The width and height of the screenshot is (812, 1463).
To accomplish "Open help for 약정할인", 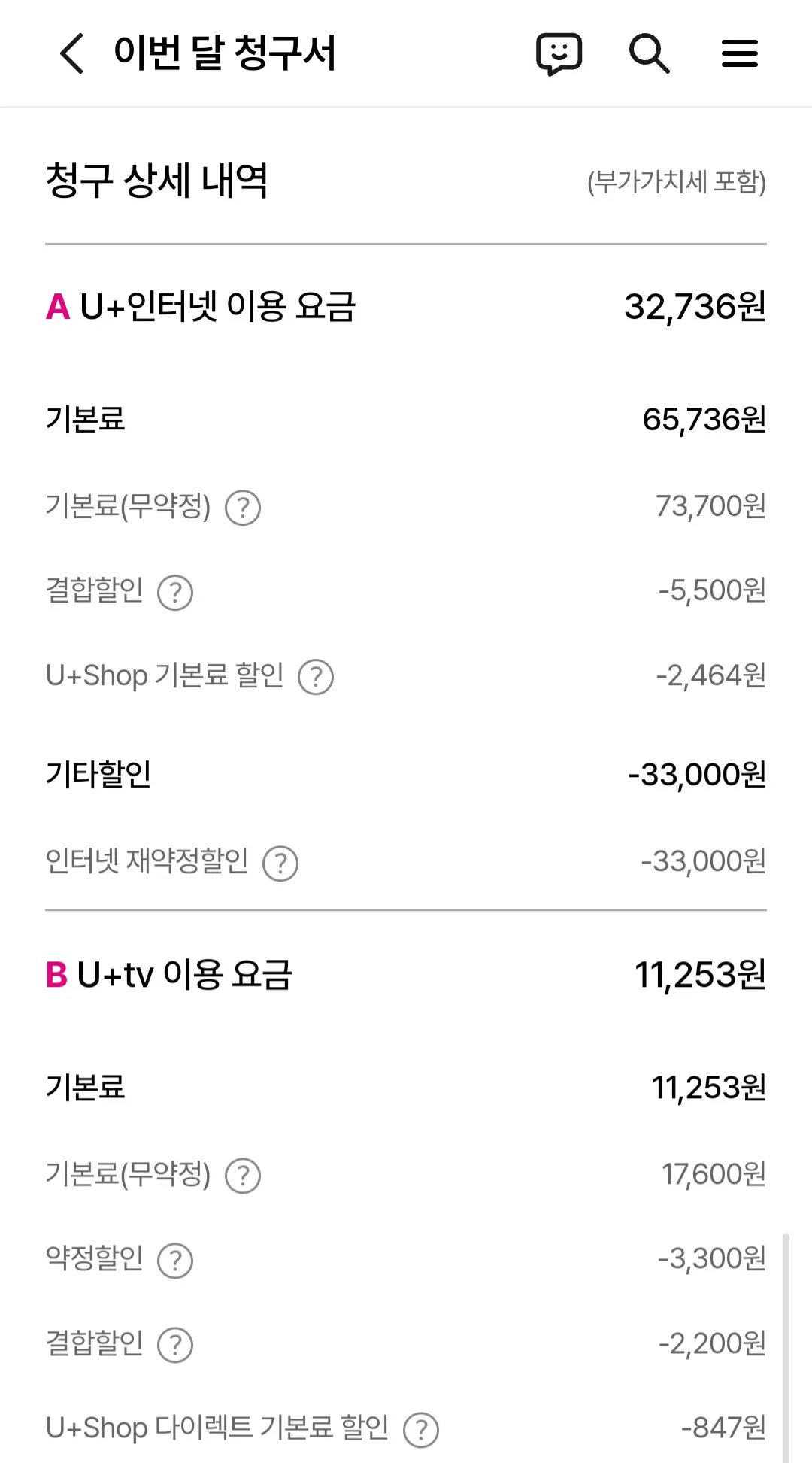I will [x=175, y=1261].
